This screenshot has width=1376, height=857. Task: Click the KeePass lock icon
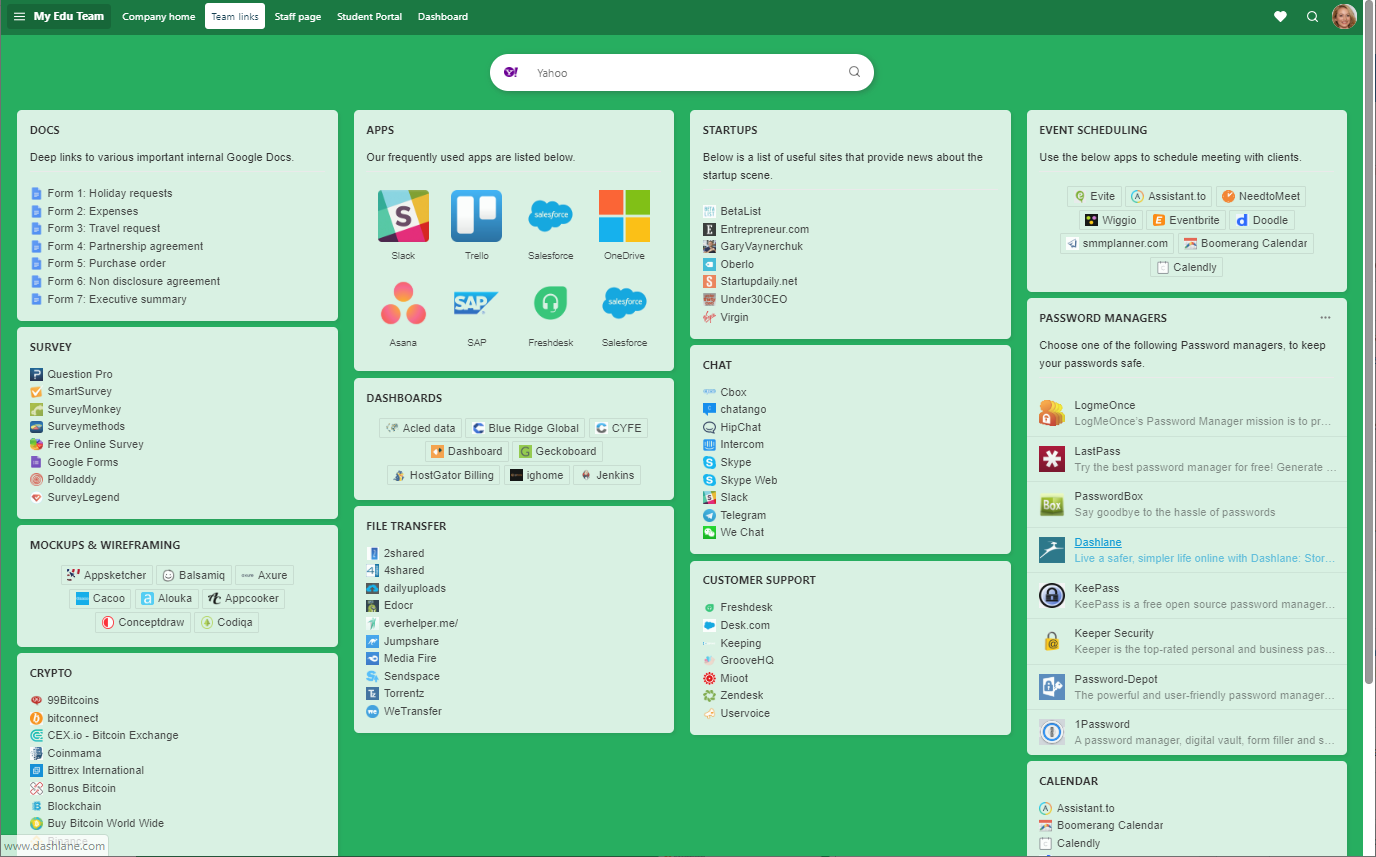(x=1052, y=596)
